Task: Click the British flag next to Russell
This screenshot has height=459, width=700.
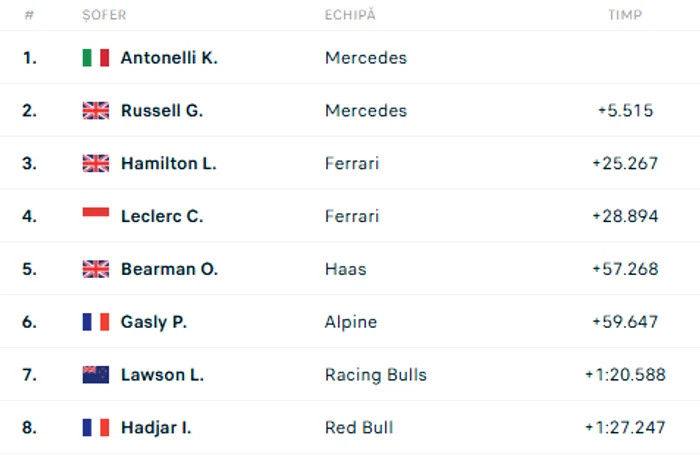Action: pos(95,111)
